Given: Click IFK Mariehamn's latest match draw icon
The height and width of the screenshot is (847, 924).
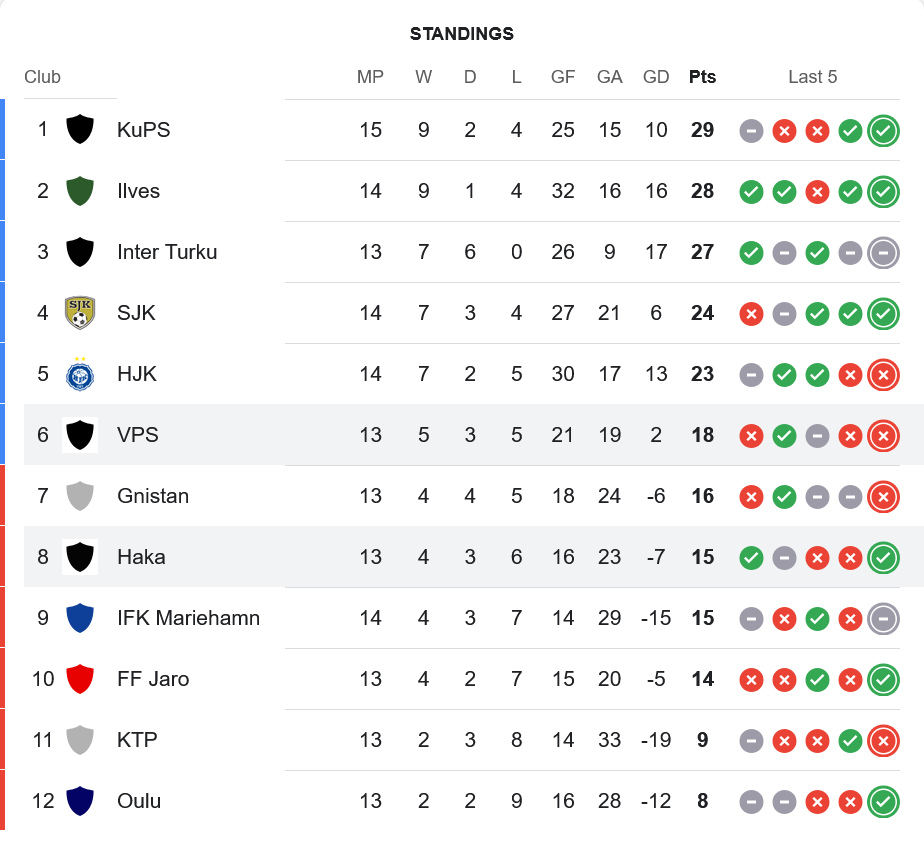Looking at the screenshot, I should (x=883, y=618).
